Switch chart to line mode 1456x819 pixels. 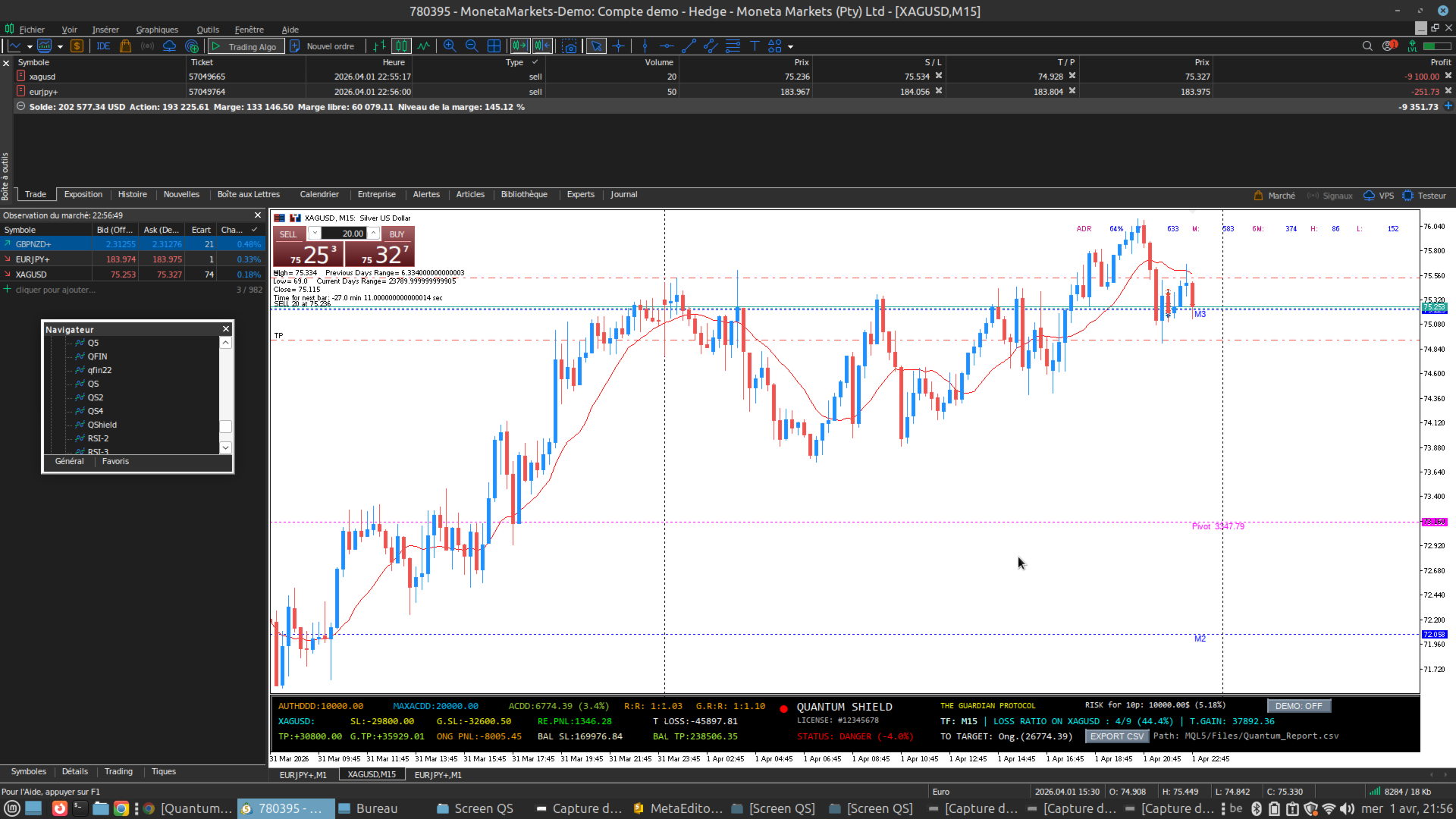pyautogui.click(x=423, y=46)
